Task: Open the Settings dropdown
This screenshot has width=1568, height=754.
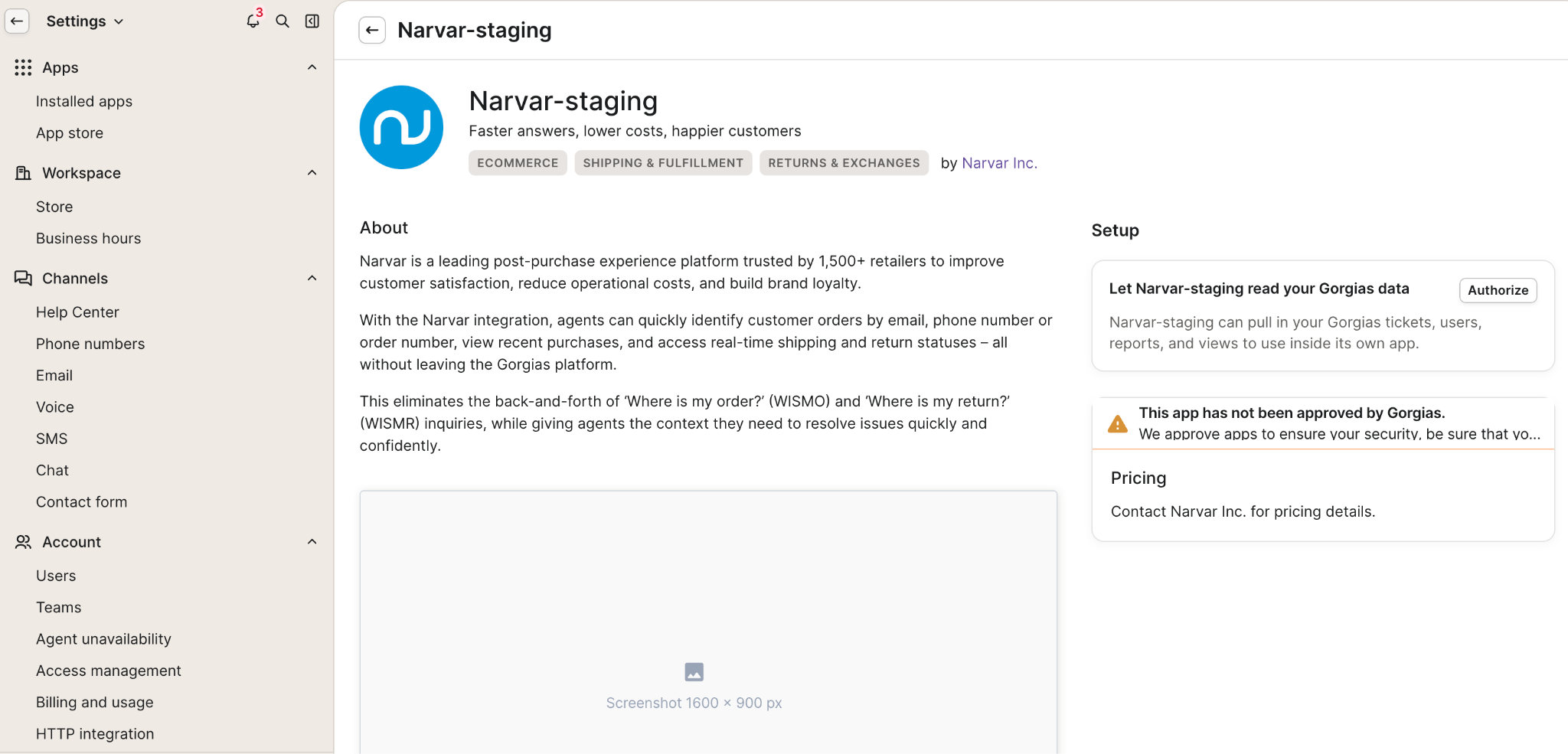Action: point(84,21)
